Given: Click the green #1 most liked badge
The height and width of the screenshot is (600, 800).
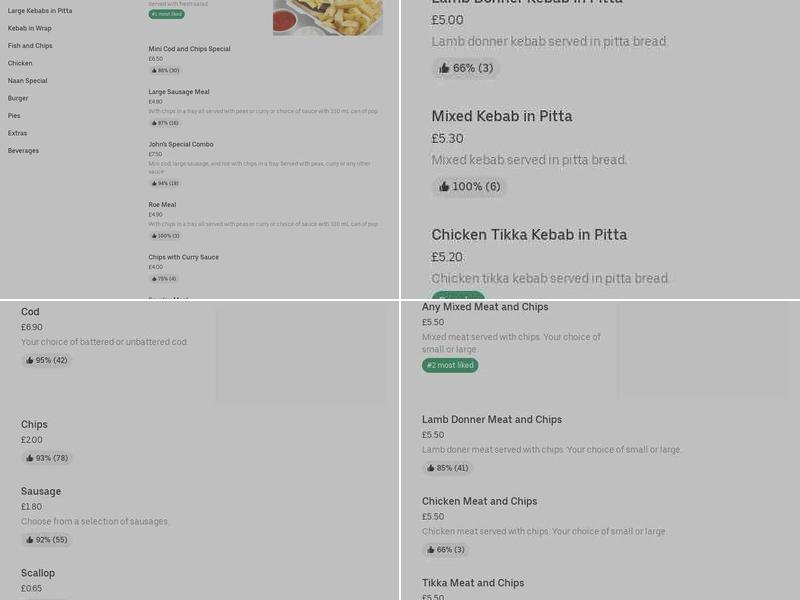Looking at the screenshot, I should 168,14.
